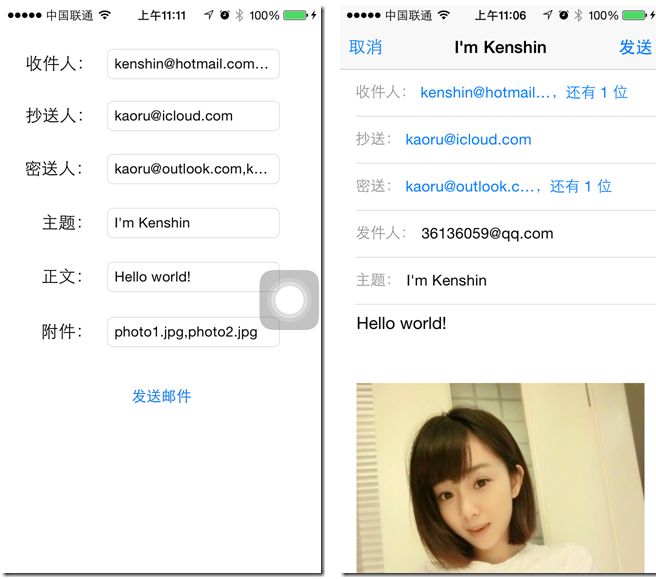Tap battery icon in left phone status bar
The image size is (656, 579).
coord(295,15)
